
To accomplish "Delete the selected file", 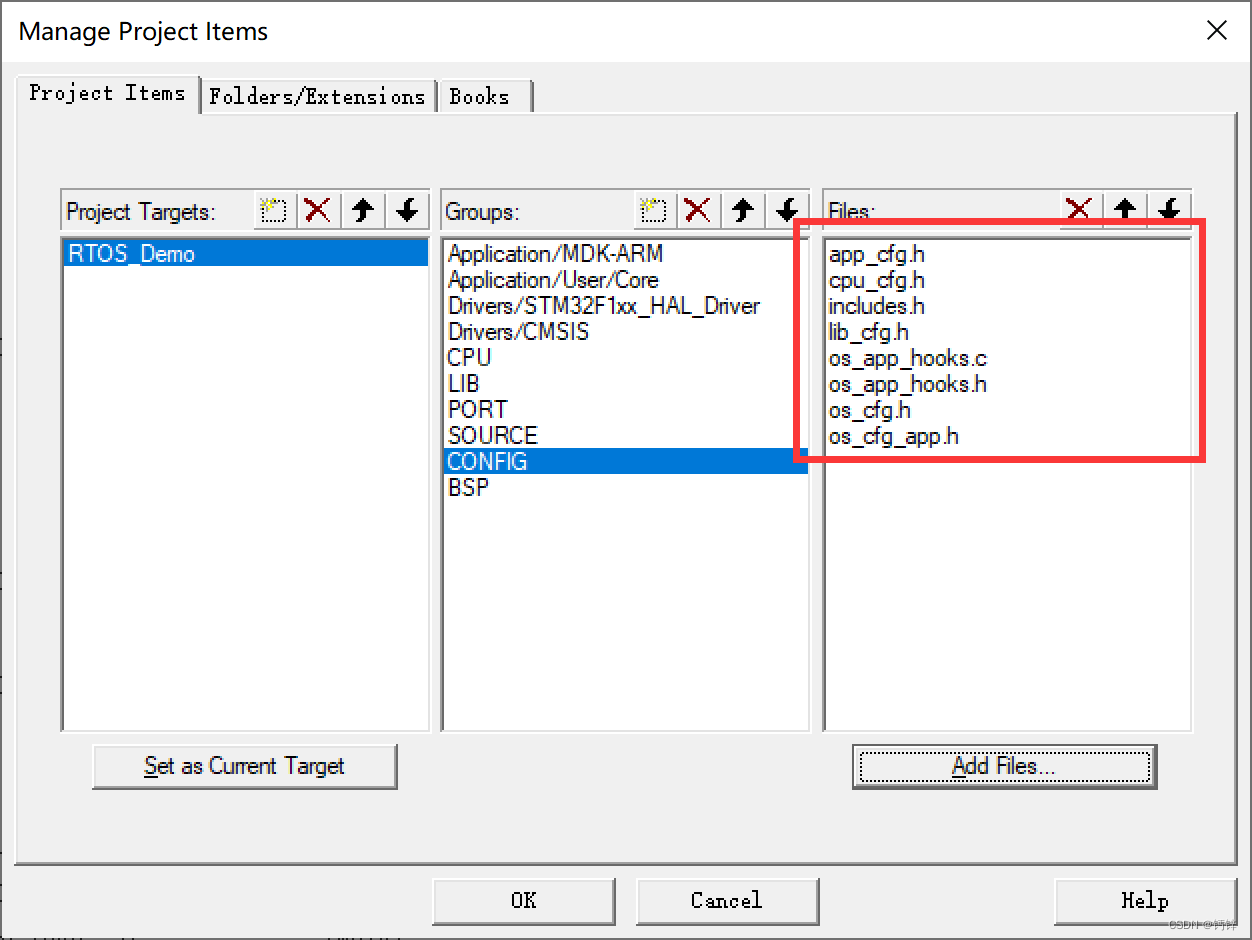I will pyautogui.click(x=1079, y=209).
